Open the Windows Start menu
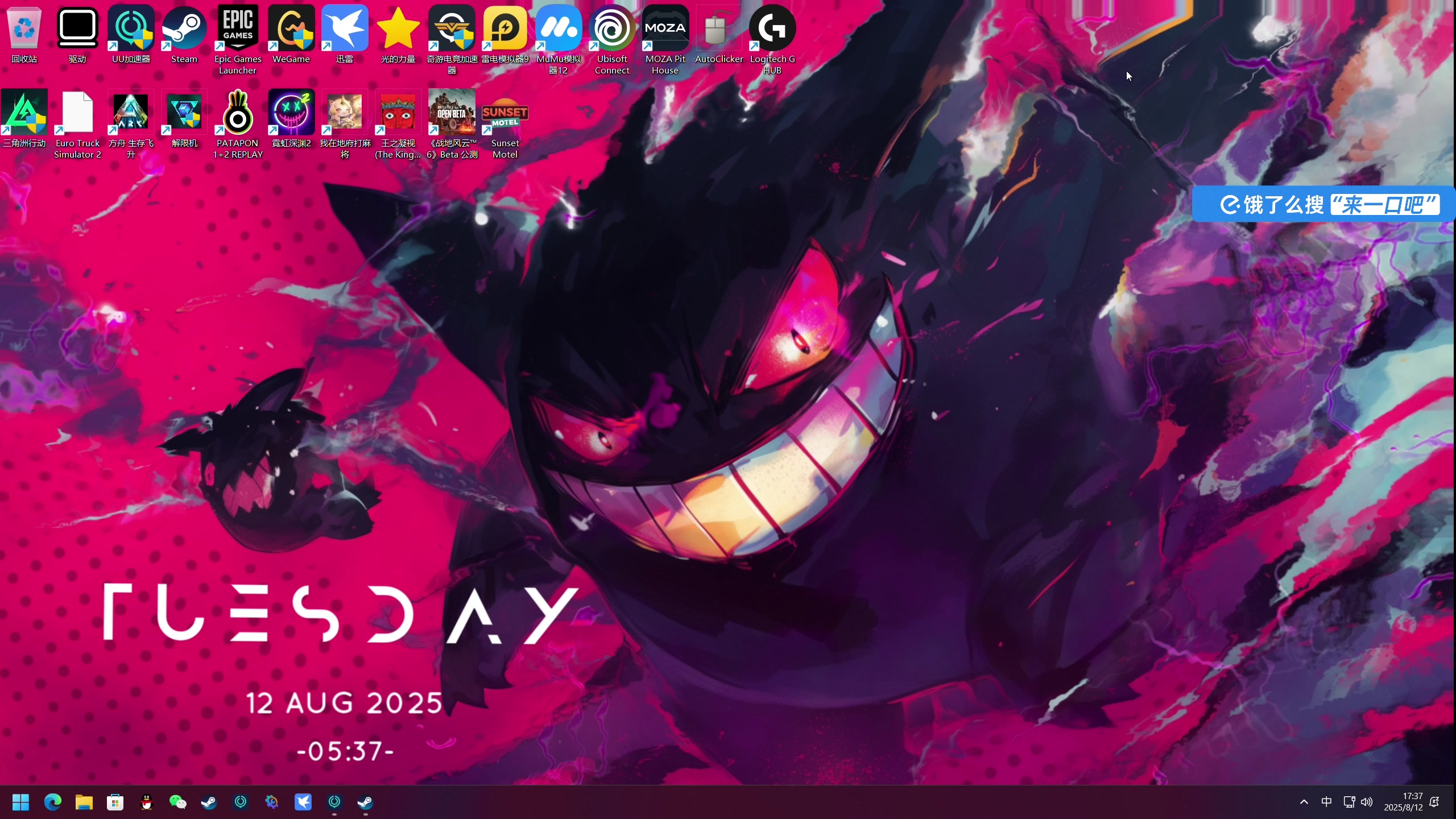The image size is (1456, 819). click(x=21, y=803)
